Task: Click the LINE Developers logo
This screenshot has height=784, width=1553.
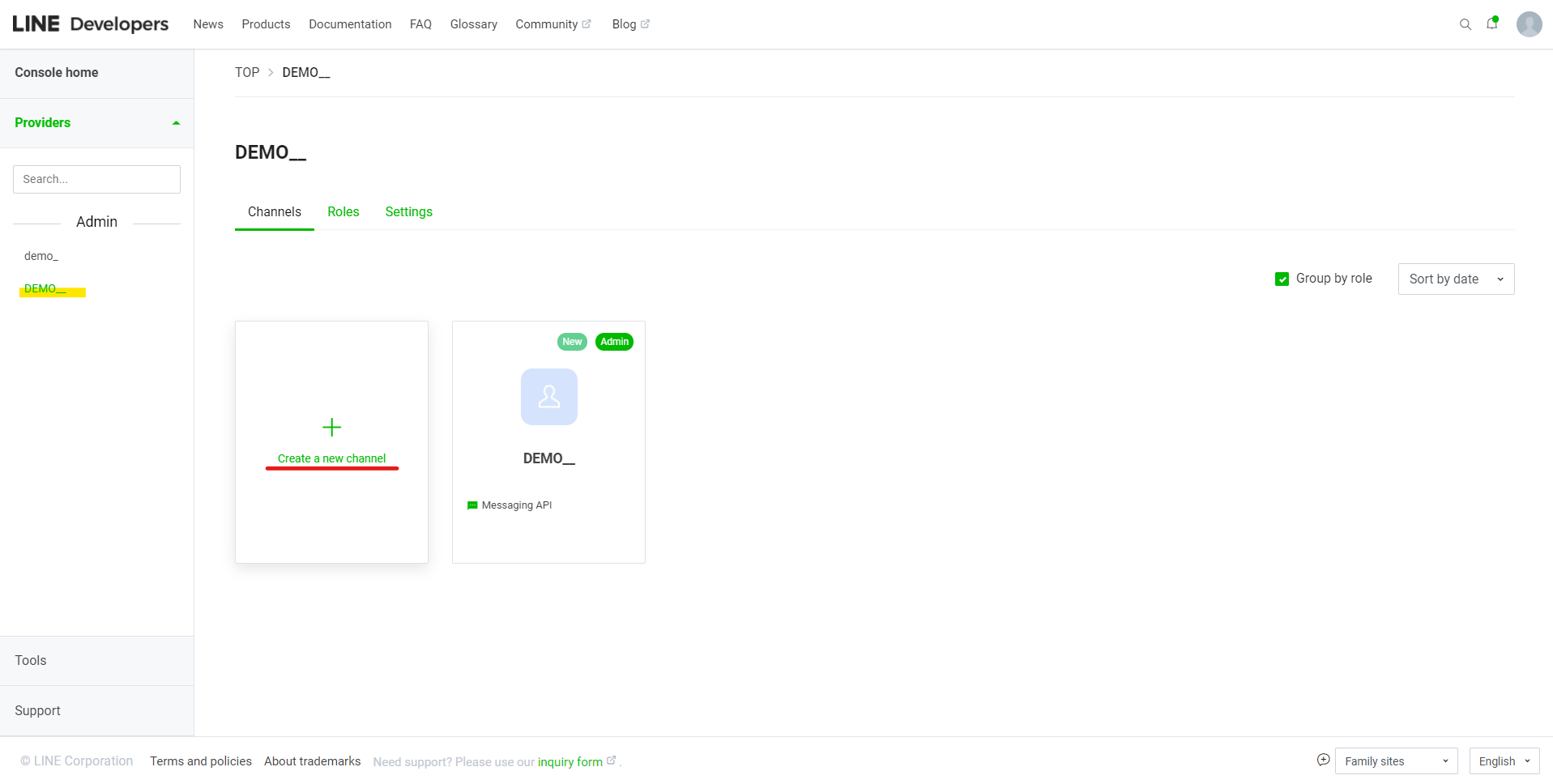Action: coord(90,24)
